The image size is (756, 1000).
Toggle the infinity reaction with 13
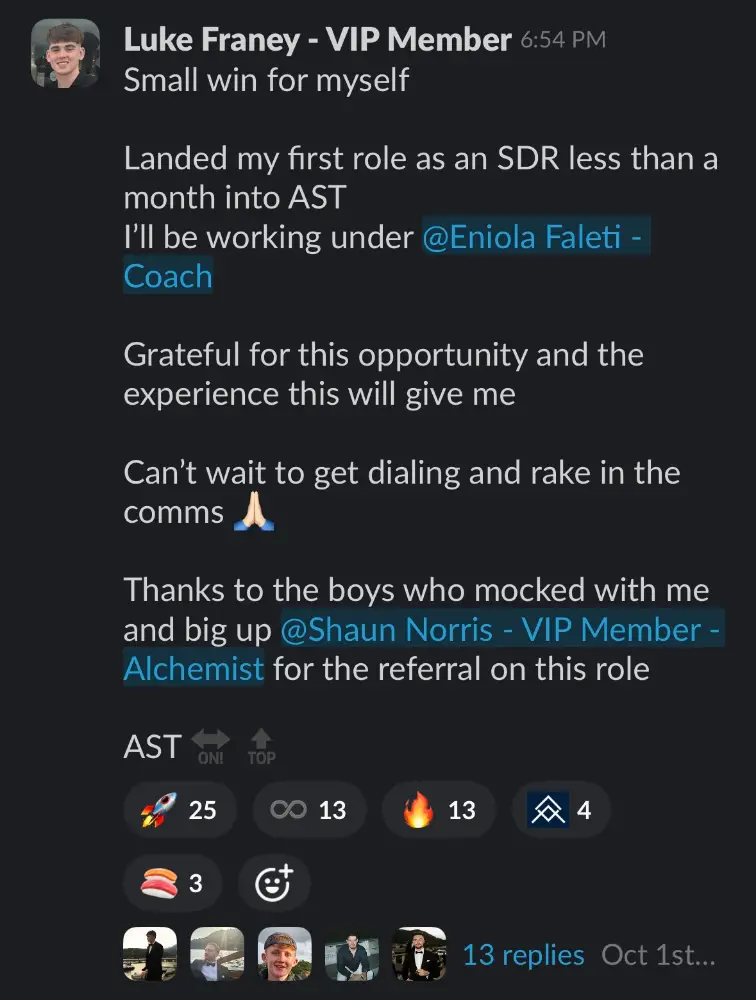pyautogui.click(x=308, y=809)
